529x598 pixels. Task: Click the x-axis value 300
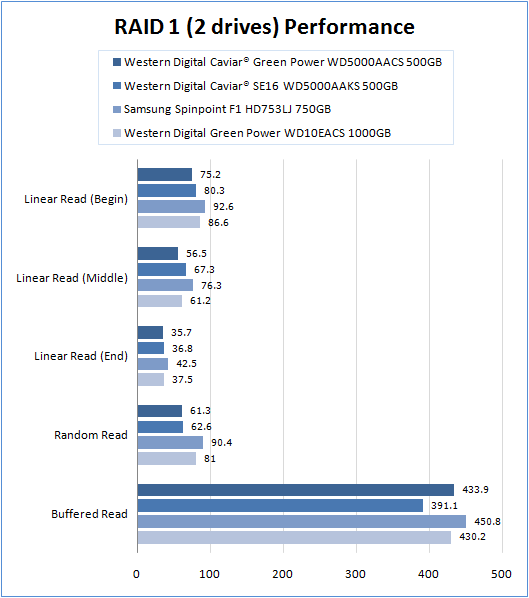point(355,574)
